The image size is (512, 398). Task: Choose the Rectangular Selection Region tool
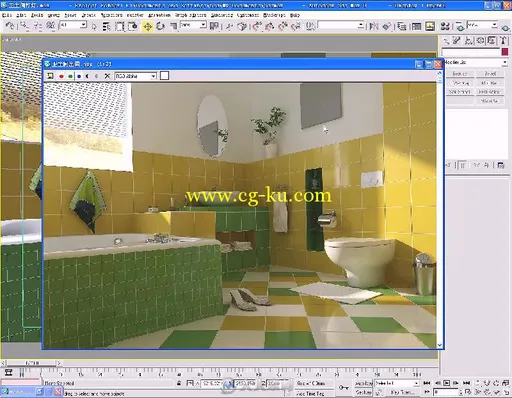coord(120,26)
